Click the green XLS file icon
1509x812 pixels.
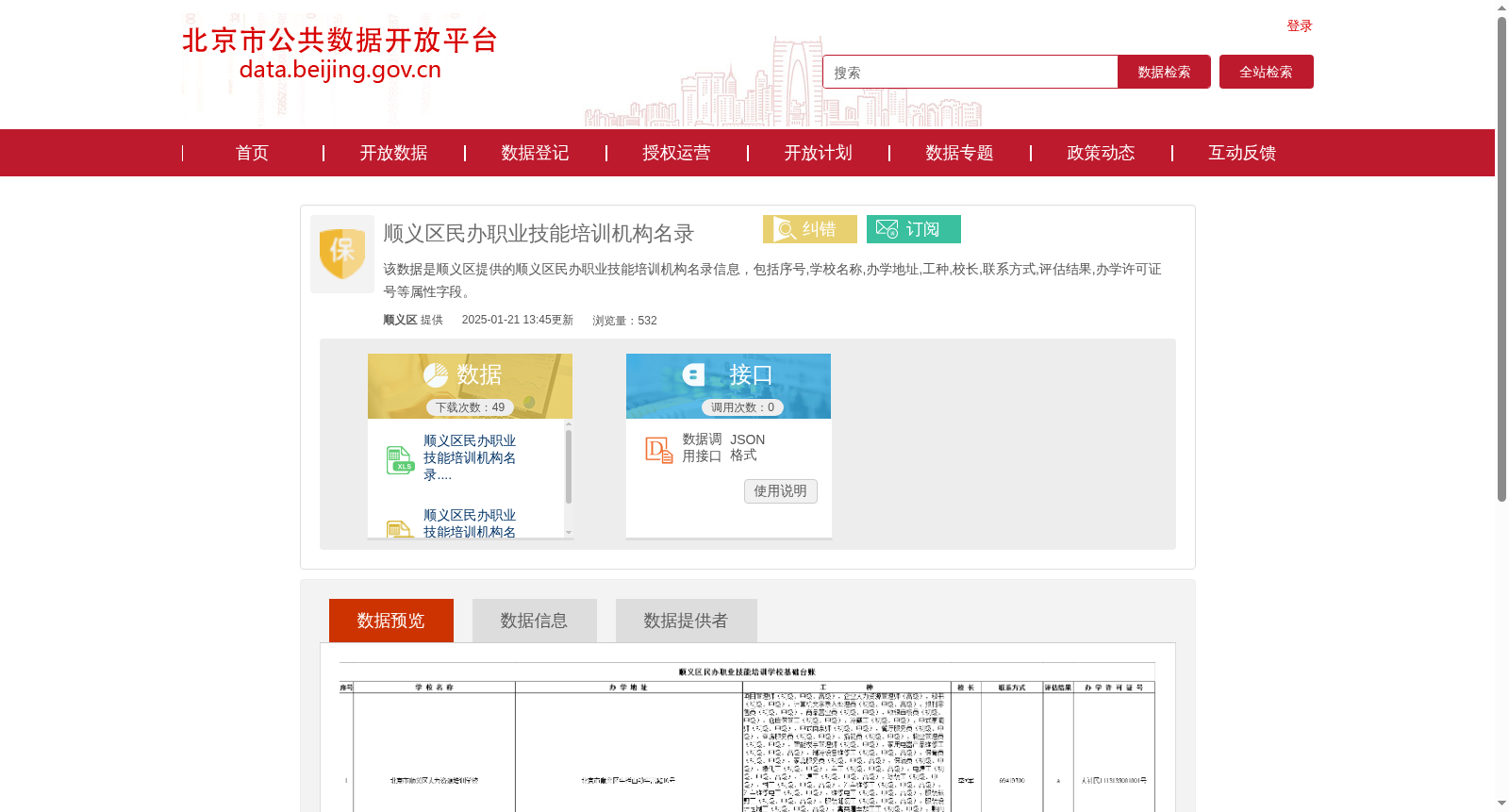[x=400, y=460]
